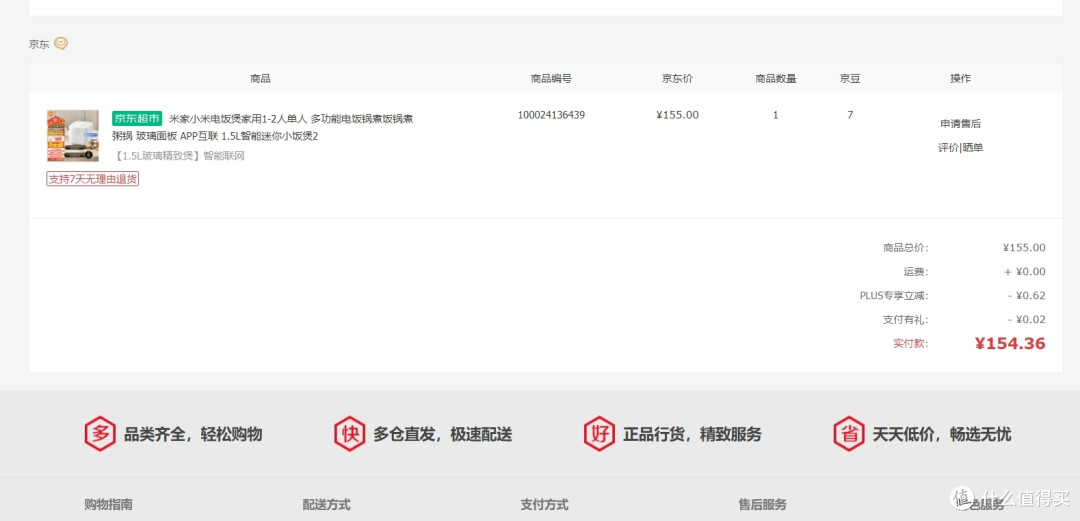This screenshot has height=521, width=1080.
Task: Click the red 多 hexagon icon
Action: click(100, 434)
